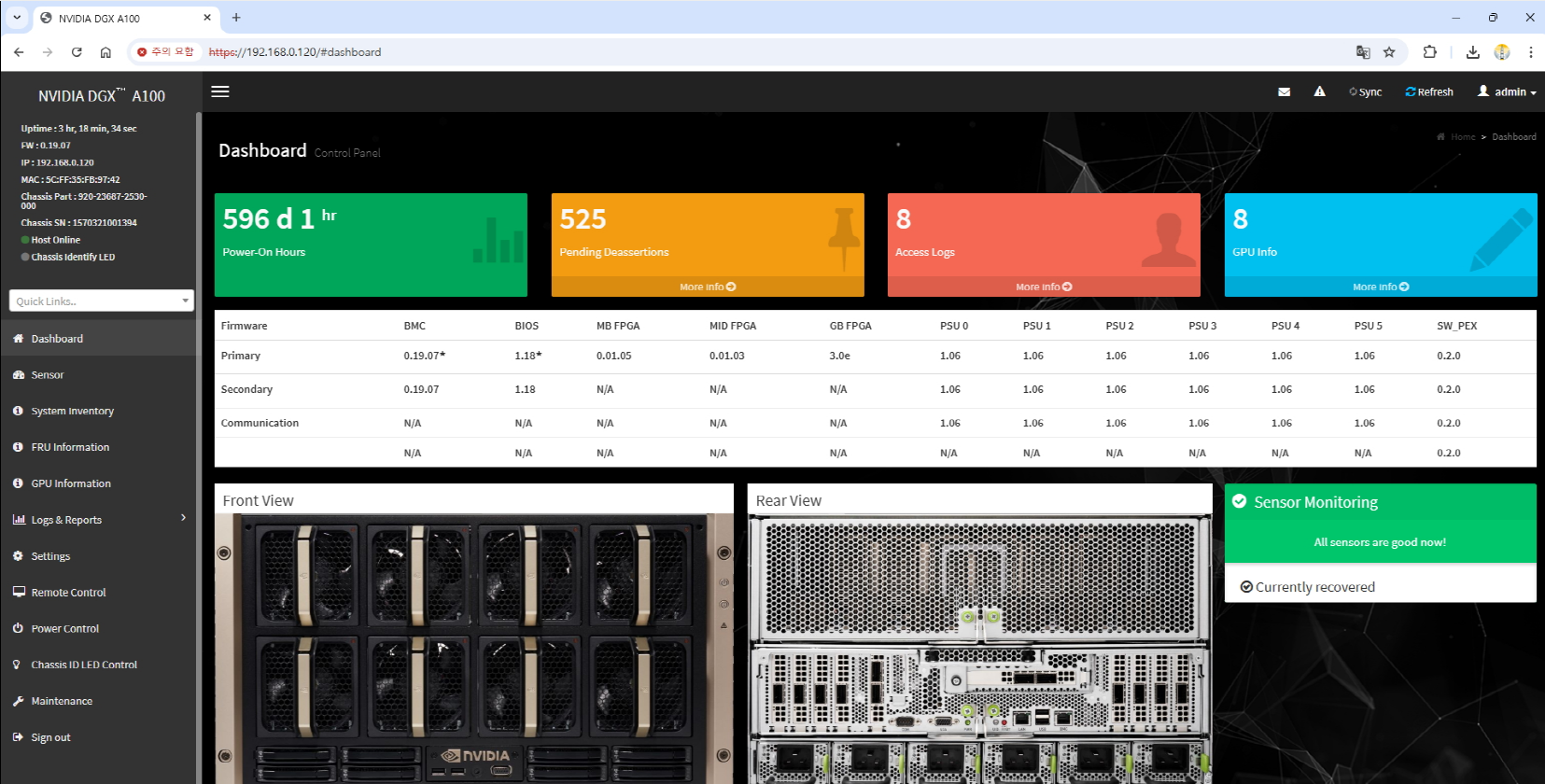Click the not-secure site warning badge
Screen dimensions: 1545x784
pos(165,52)
